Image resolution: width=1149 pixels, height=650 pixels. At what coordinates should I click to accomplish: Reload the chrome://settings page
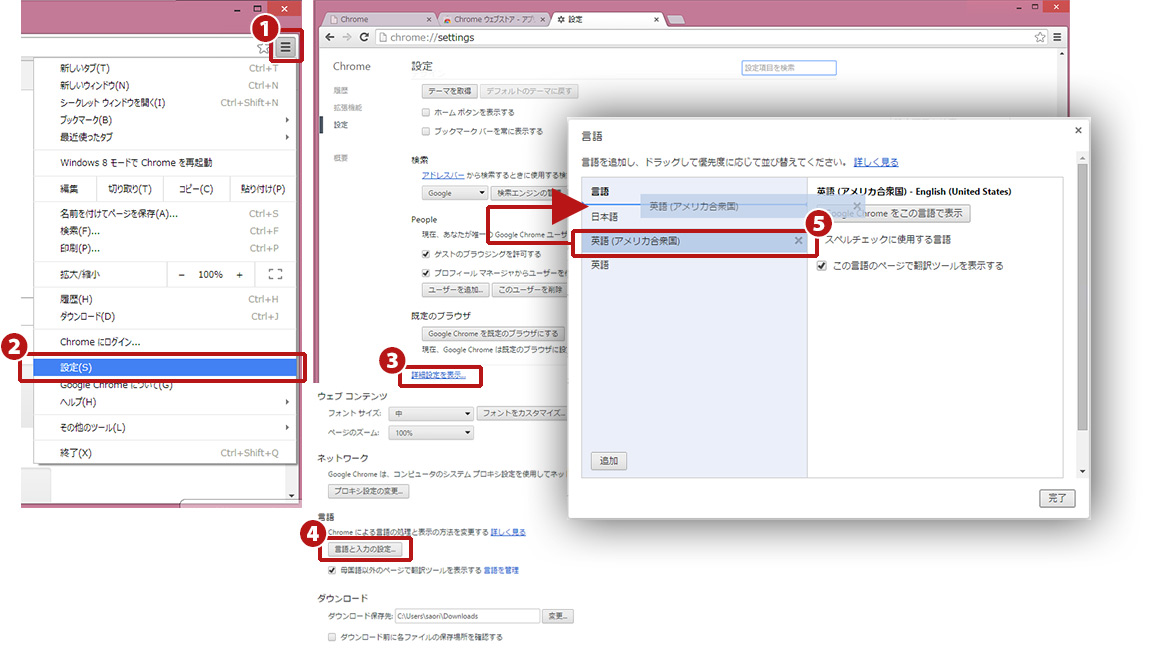click(x=364, y=37)
